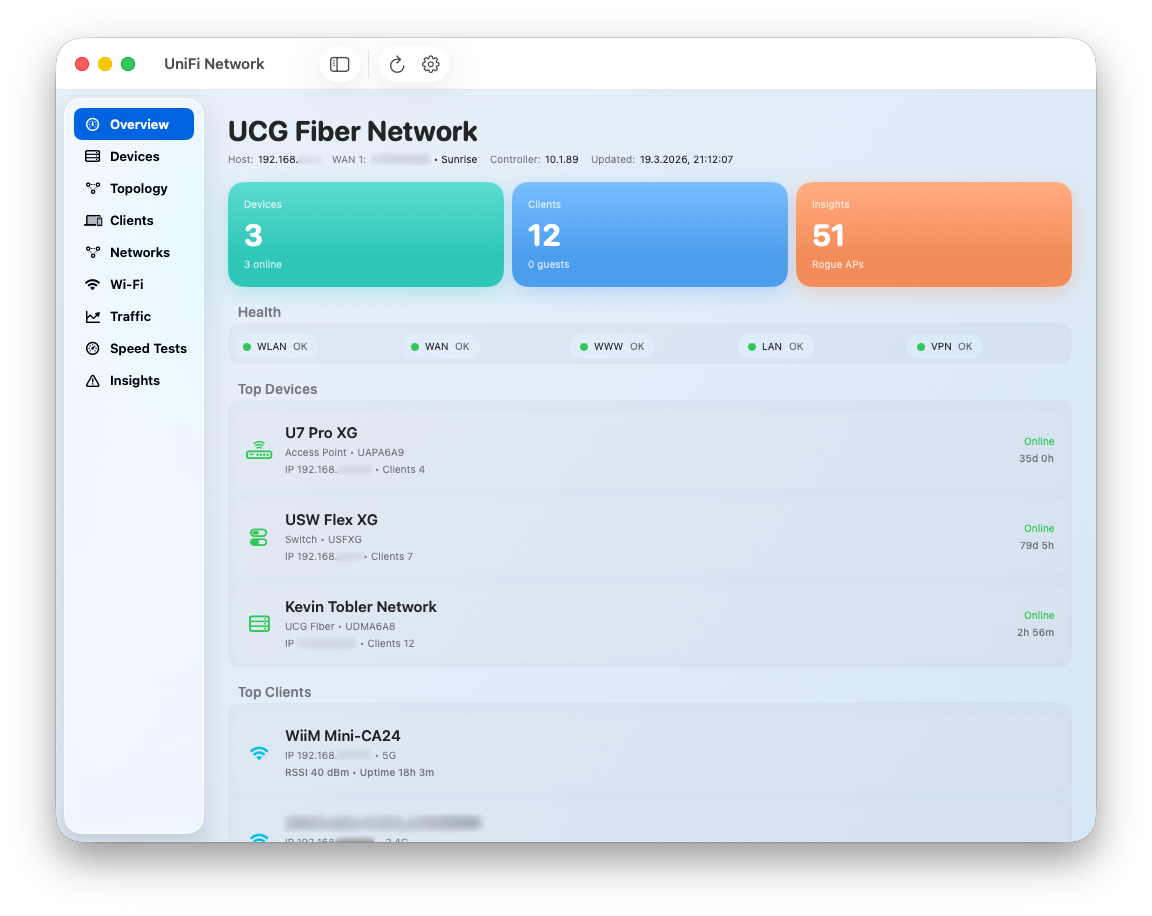The width and height of the screenshot is (1152, 916).
Task: Open the app settings gear
Action: coord(430,63)
